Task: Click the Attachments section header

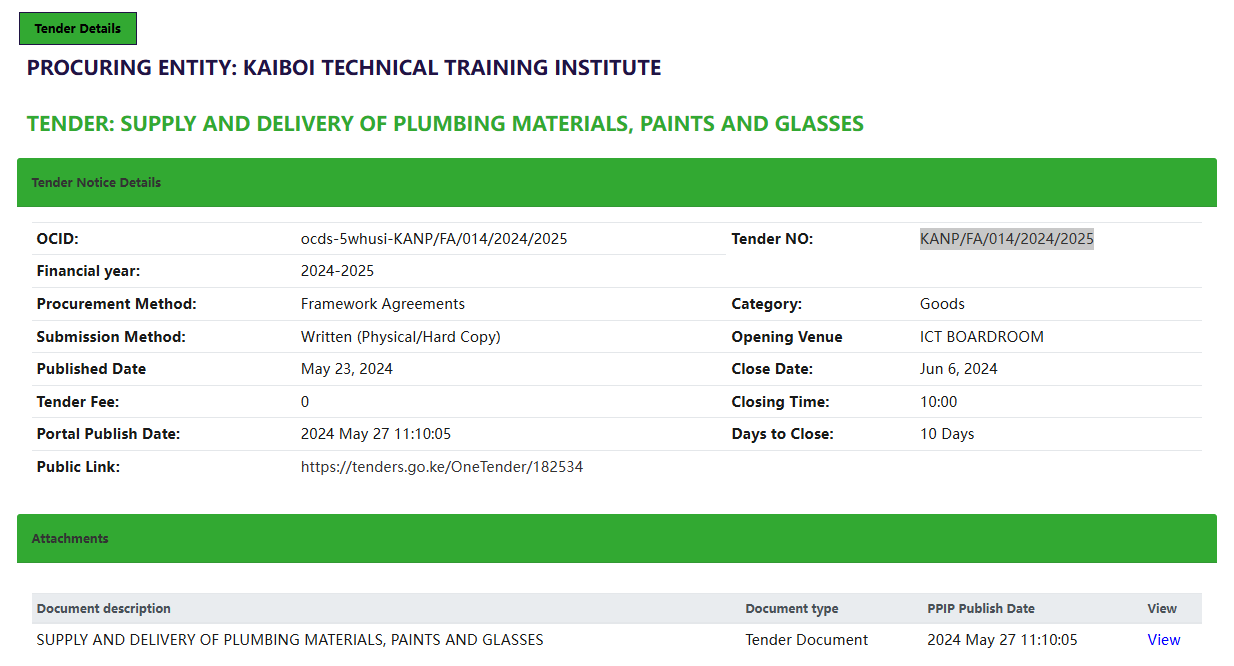Action: (617, 539)
